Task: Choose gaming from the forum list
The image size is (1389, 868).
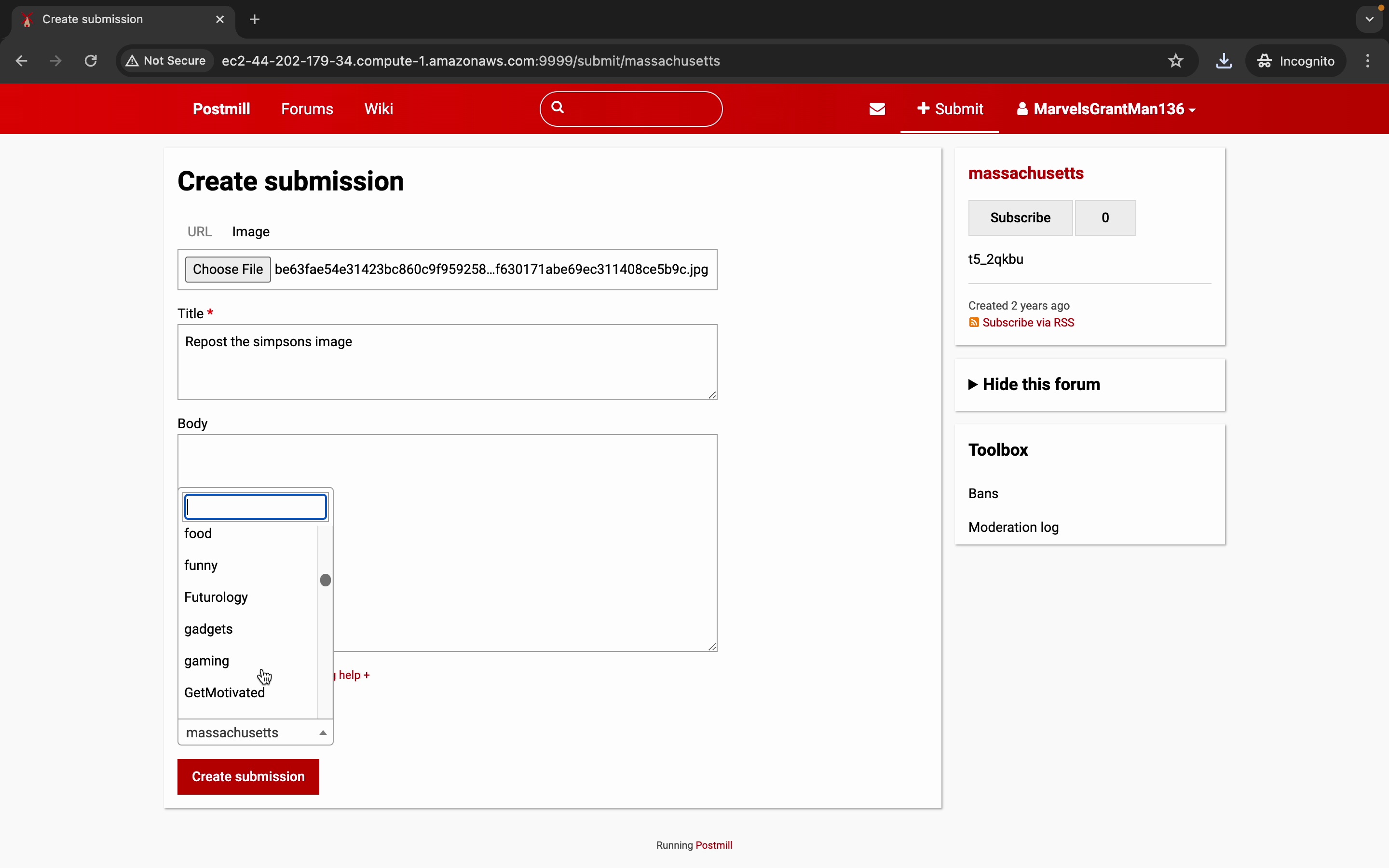Action: click(206, 661)
